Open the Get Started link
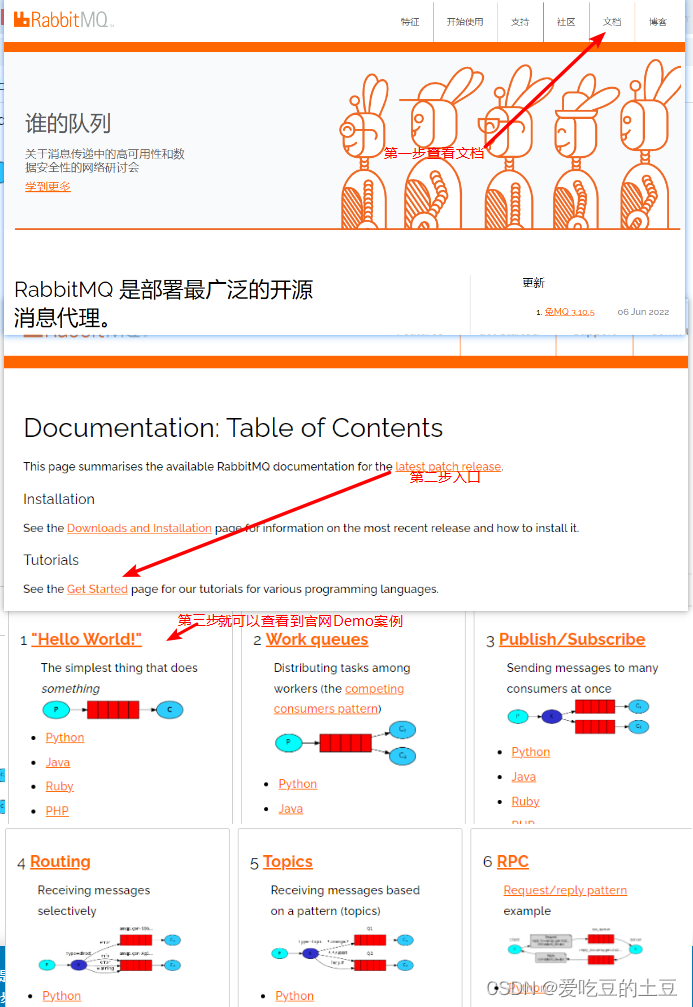This screenshot has height=1007, width=693. [x=97, y=589]
